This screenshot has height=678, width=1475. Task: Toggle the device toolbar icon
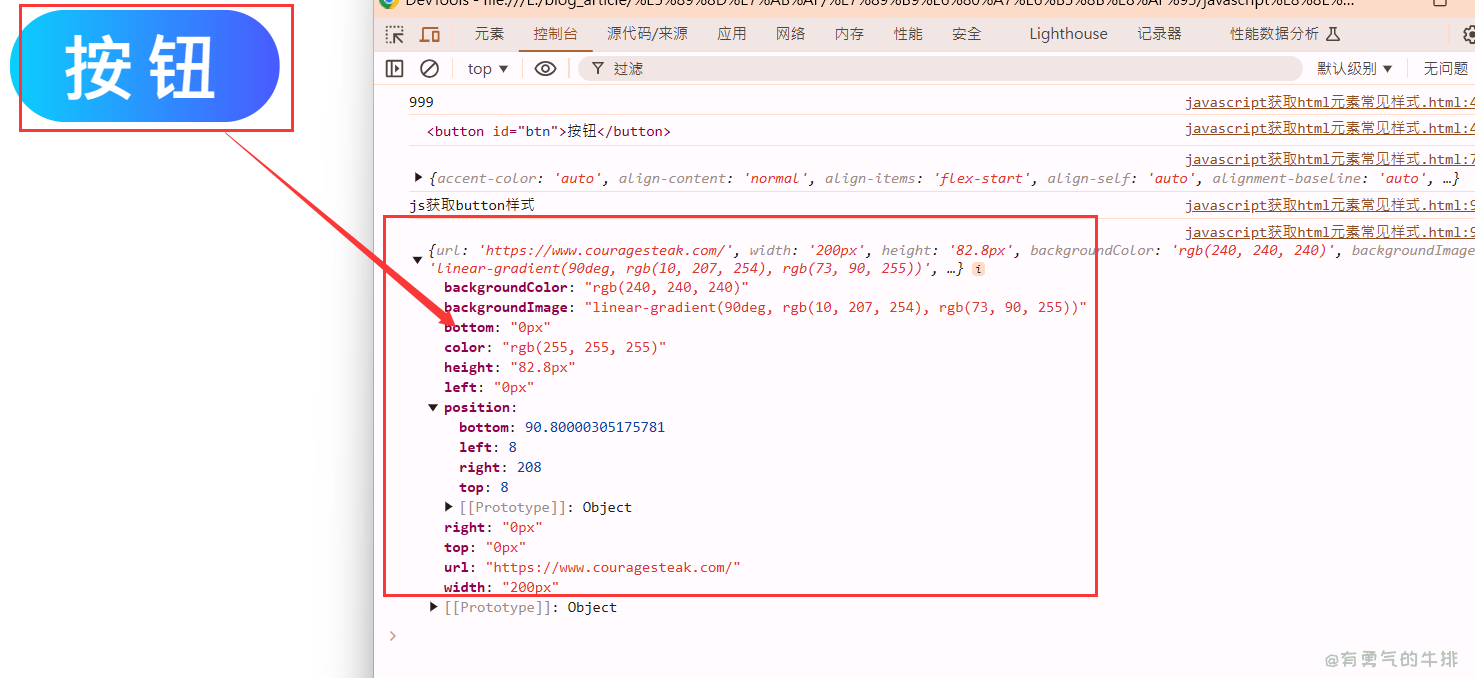click(430, 34)
